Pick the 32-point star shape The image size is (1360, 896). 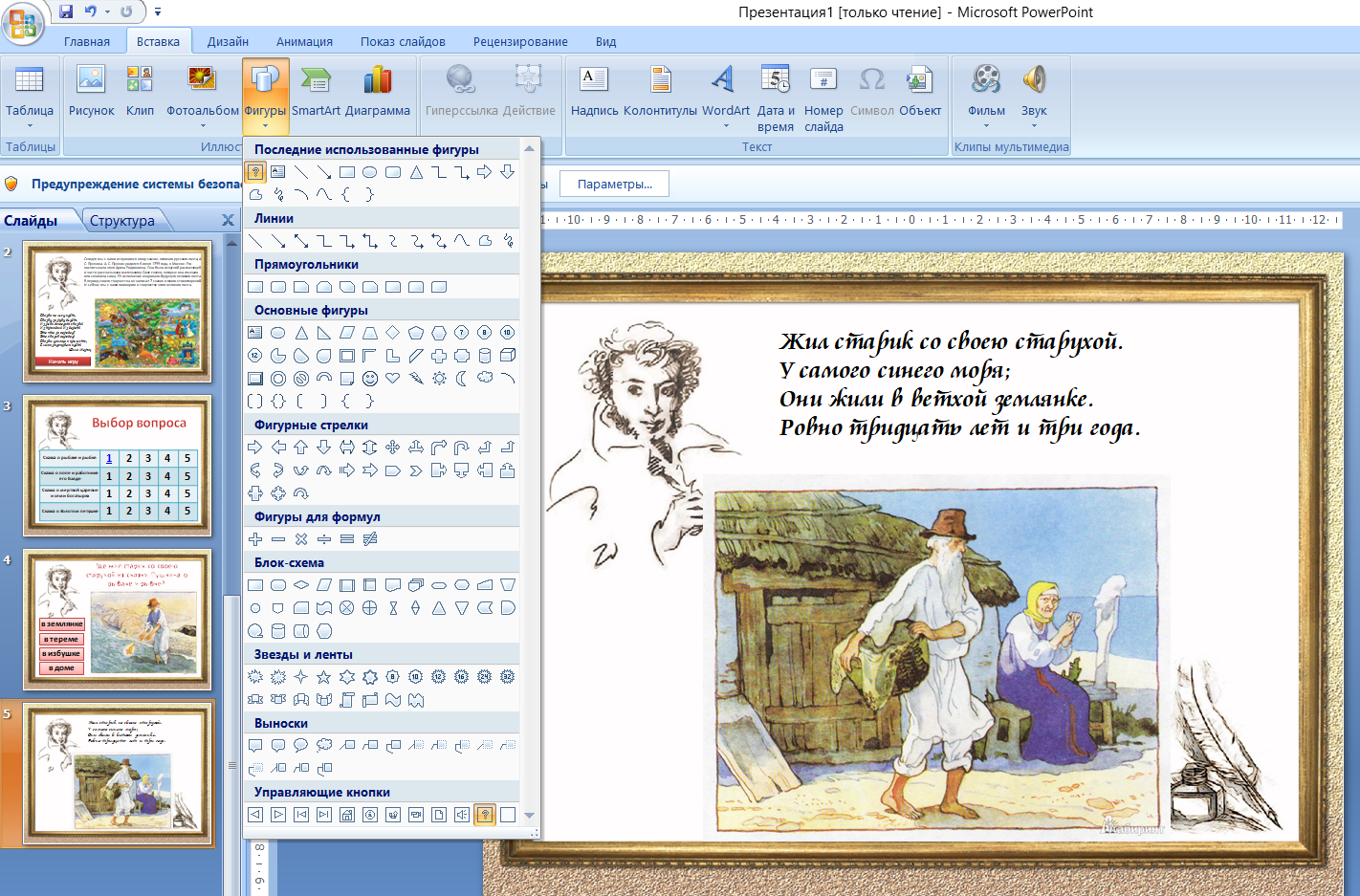[x=508, y=677]
